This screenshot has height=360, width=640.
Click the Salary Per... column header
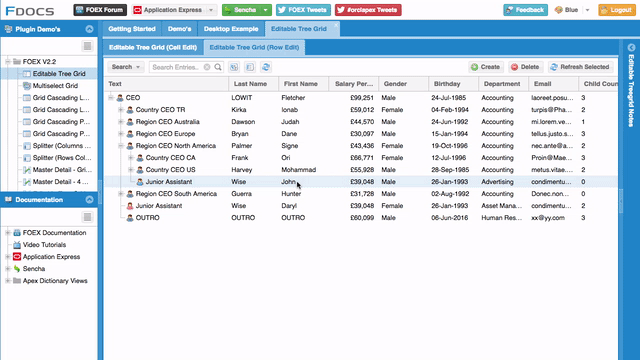click(x=353, y=84)
